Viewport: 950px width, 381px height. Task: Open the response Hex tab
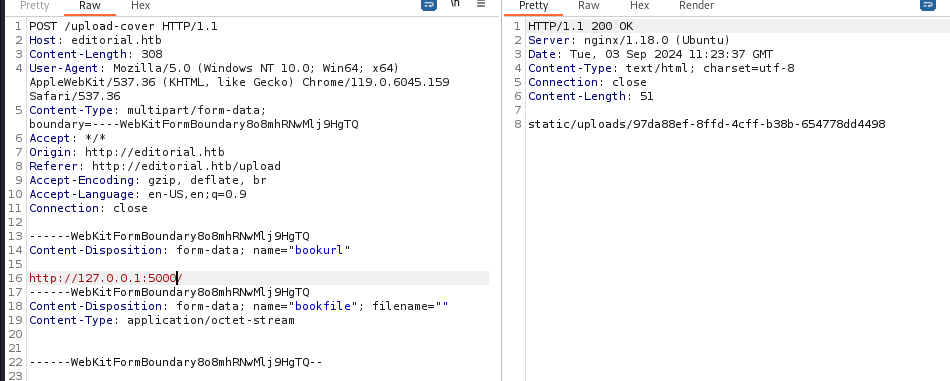coord(639,5)
